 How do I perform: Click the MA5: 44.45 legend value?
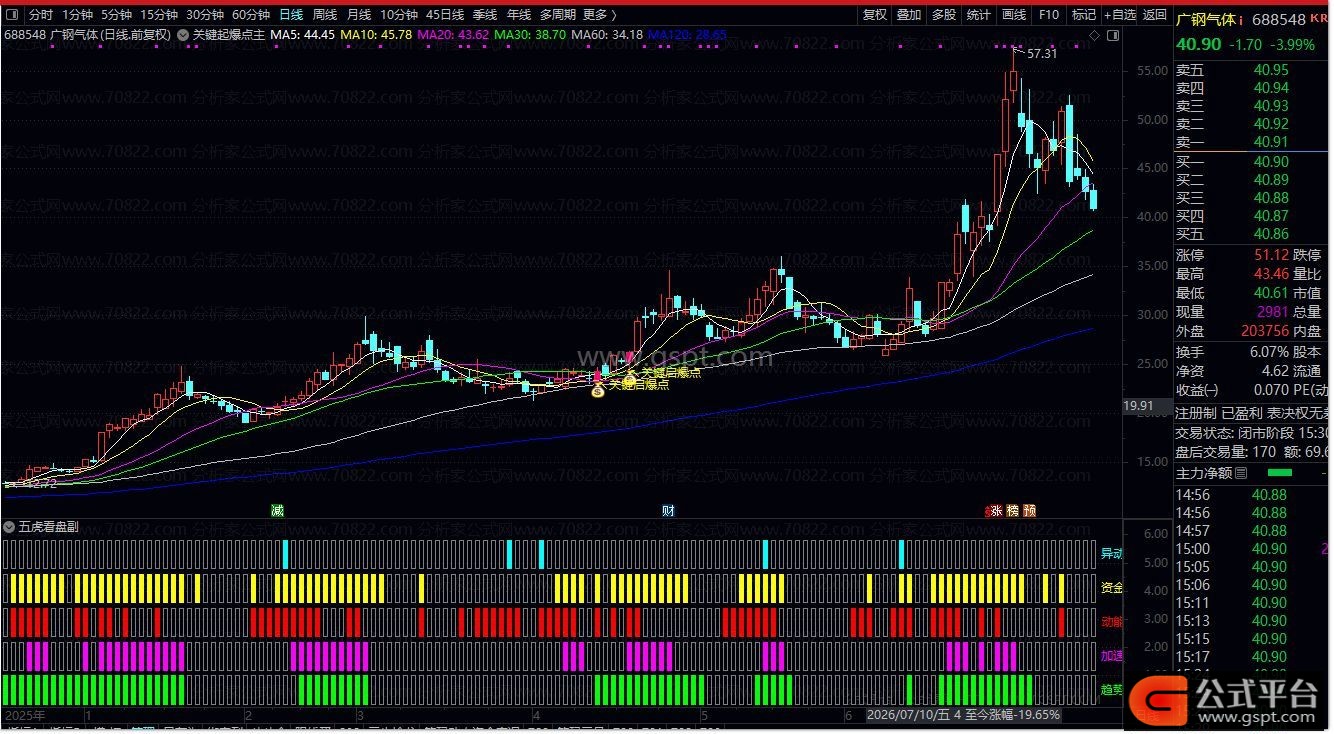tap(302, 35)
